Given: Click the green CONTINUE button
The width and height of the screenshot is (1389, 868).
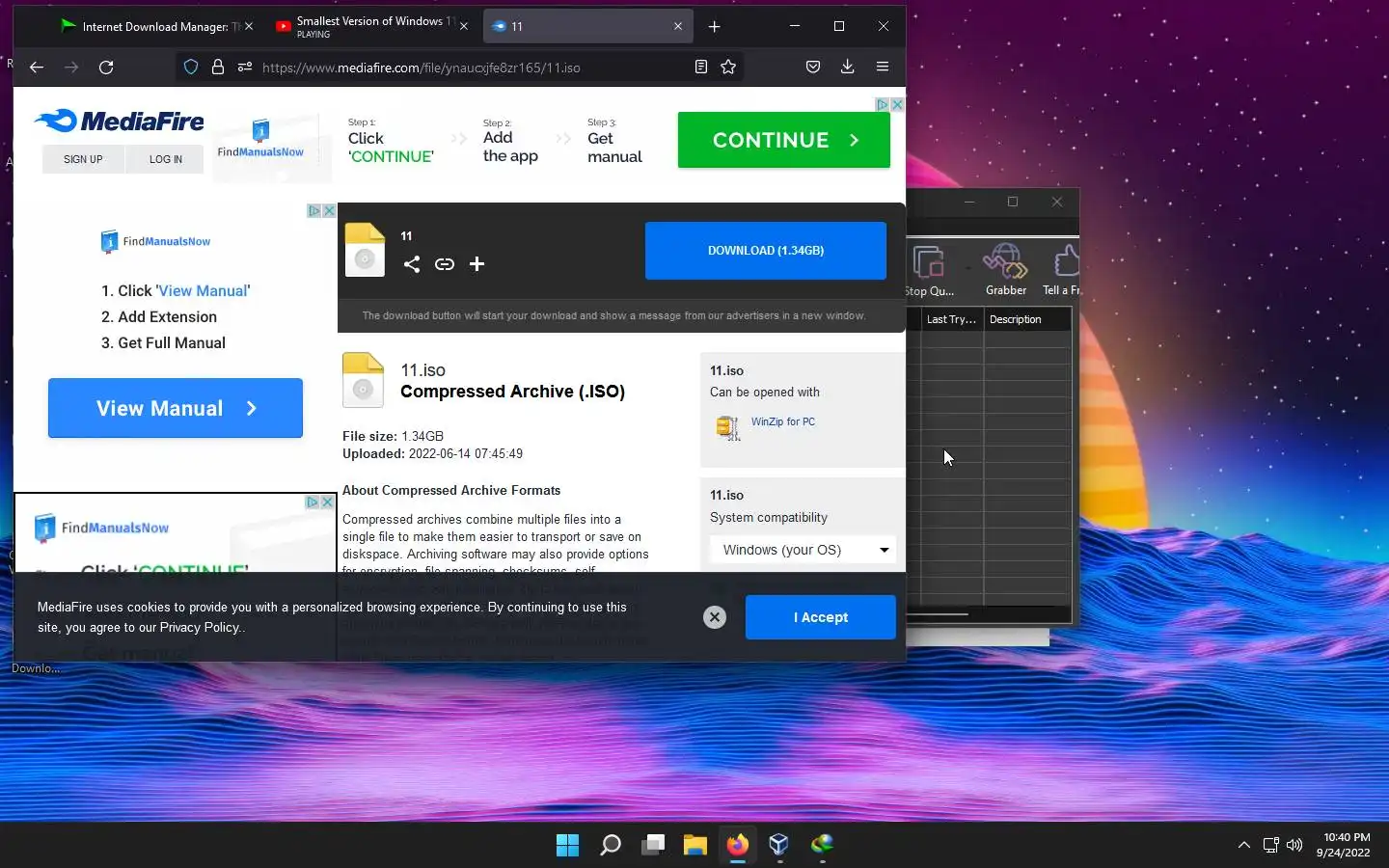Looking at the screenshot, I should [x=784, y=140].
